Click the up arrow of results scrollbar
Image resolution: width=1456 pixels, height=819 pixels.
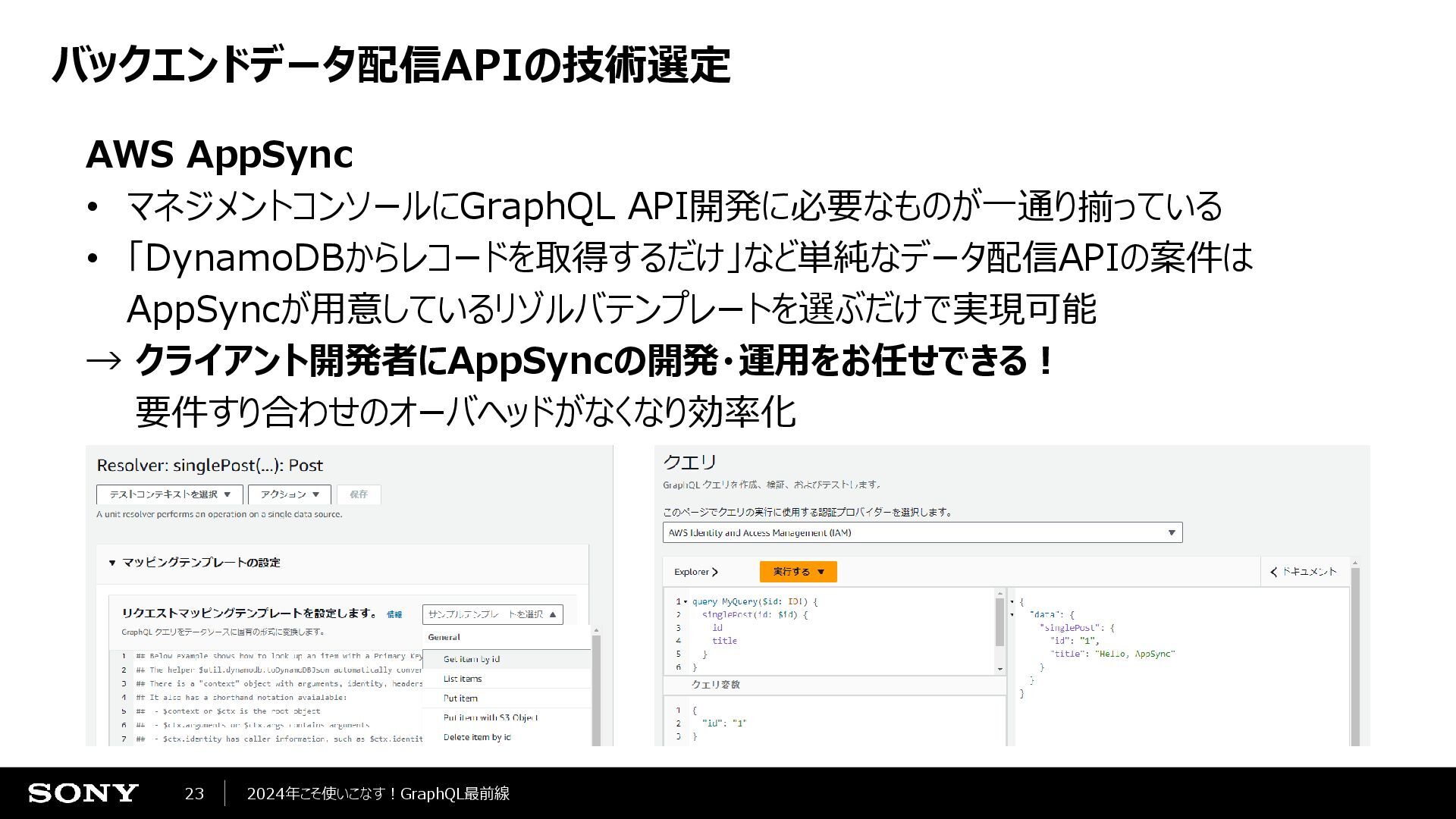click(x=1355, y=563)
